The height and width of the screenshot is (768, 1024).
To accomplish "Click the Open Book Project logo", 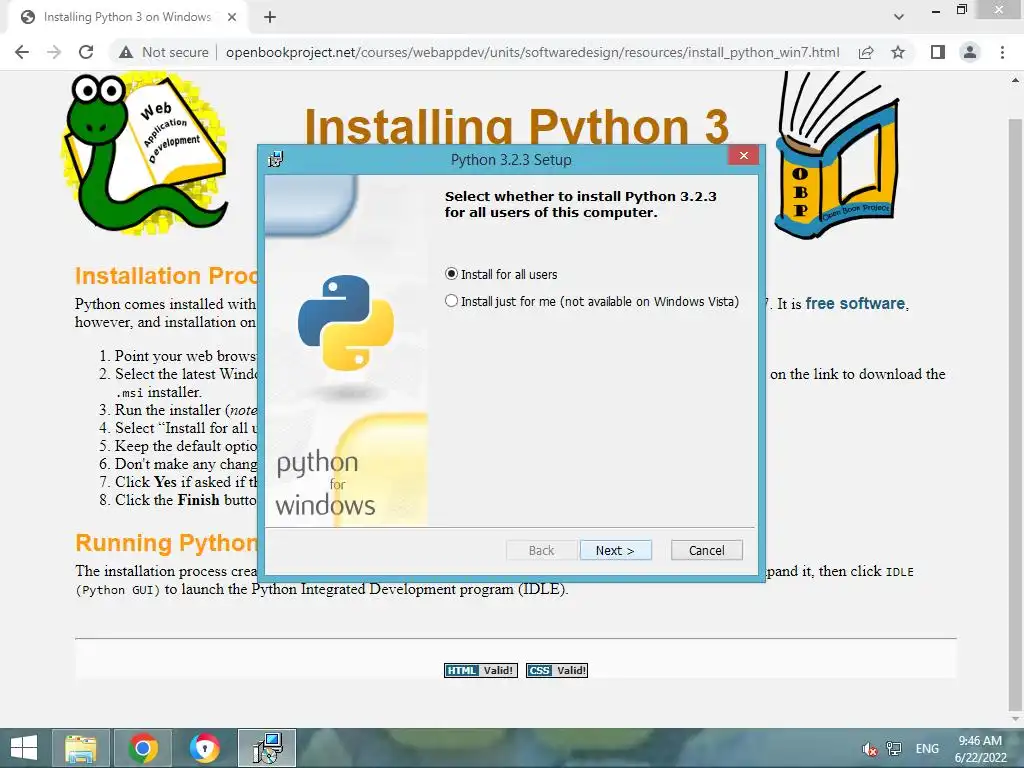I will (x=837, y=155).
